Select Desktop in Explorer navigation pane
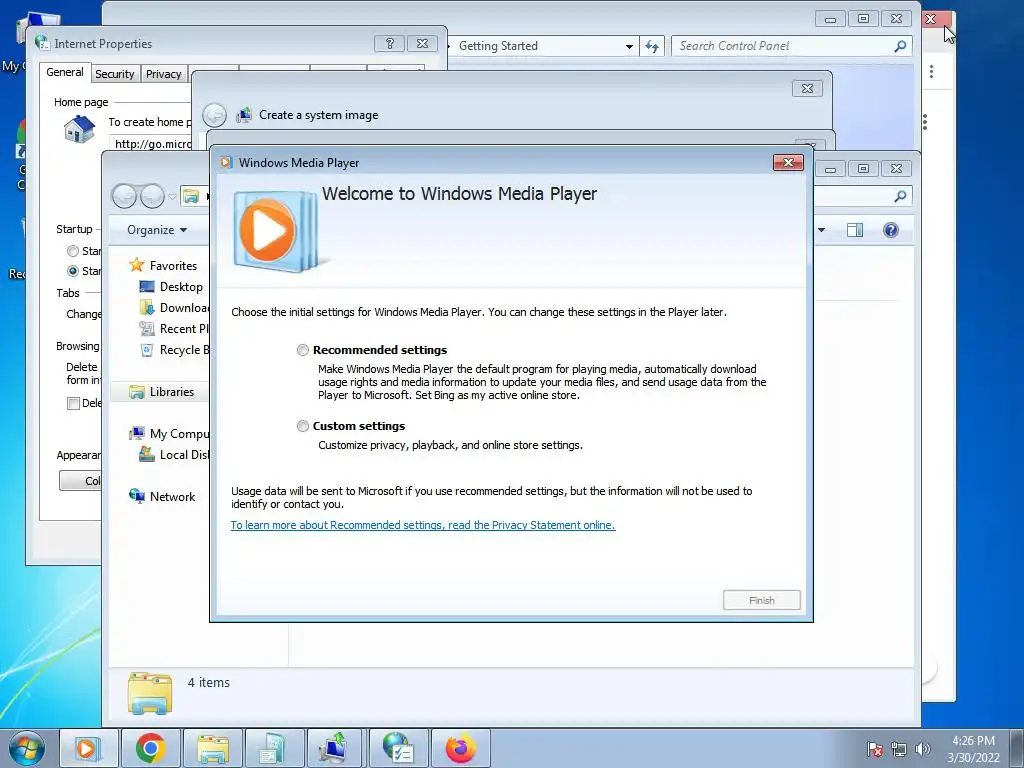The image size is (1024, 768). pos(181,287)
